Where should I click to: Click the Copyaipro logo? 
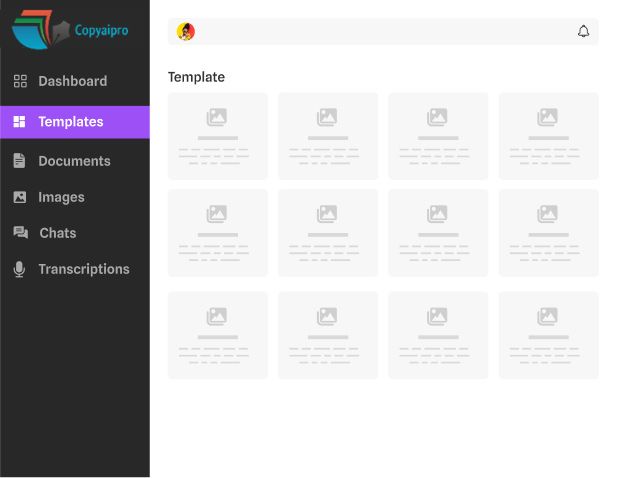pos(70,29)
